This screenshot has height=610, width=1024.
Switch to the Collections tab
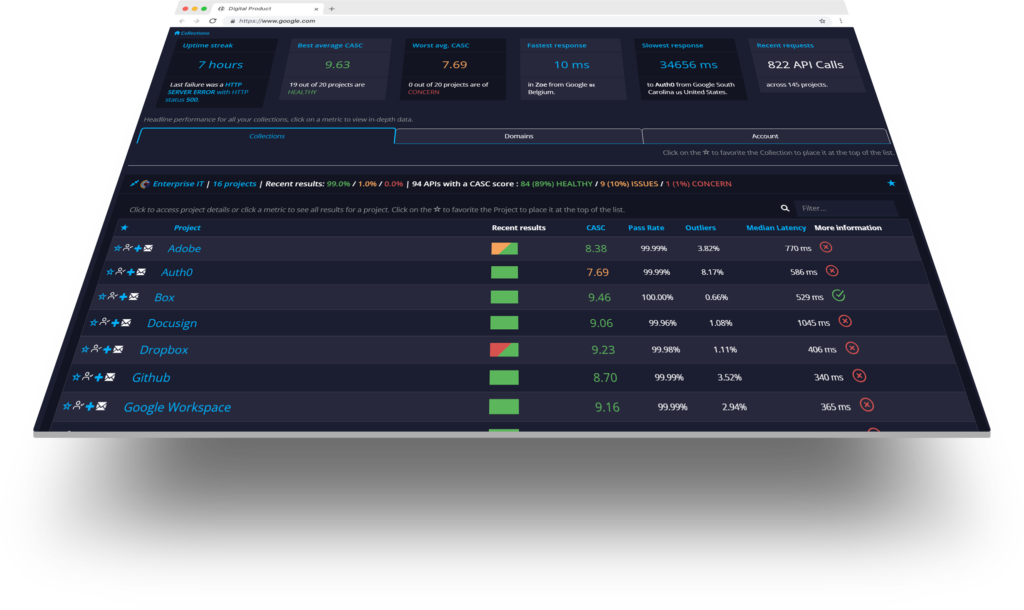click(x=266, y=136)
